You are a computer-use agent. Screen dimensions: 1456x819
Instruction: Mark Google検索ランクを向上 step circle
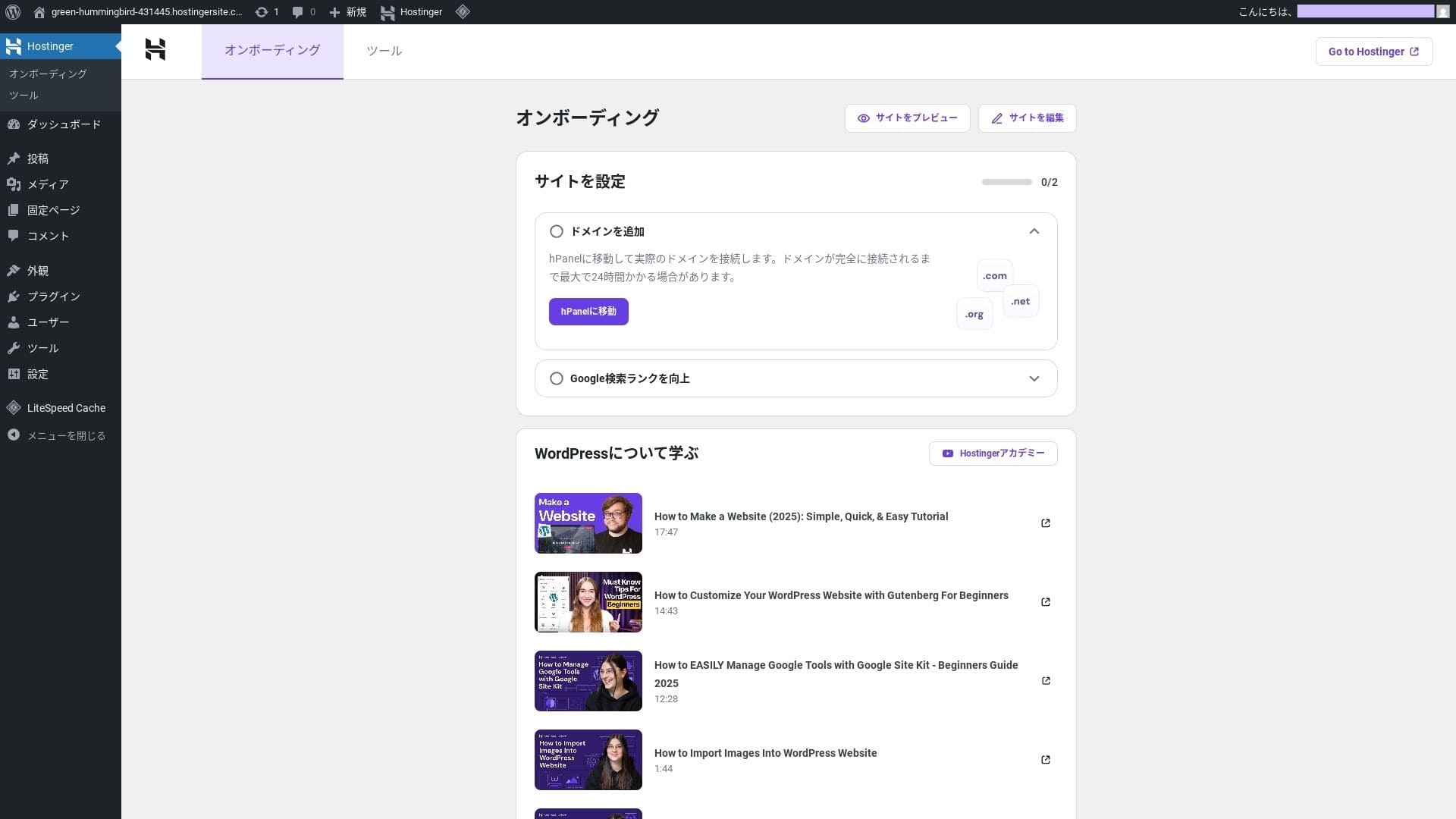[557, 378]
